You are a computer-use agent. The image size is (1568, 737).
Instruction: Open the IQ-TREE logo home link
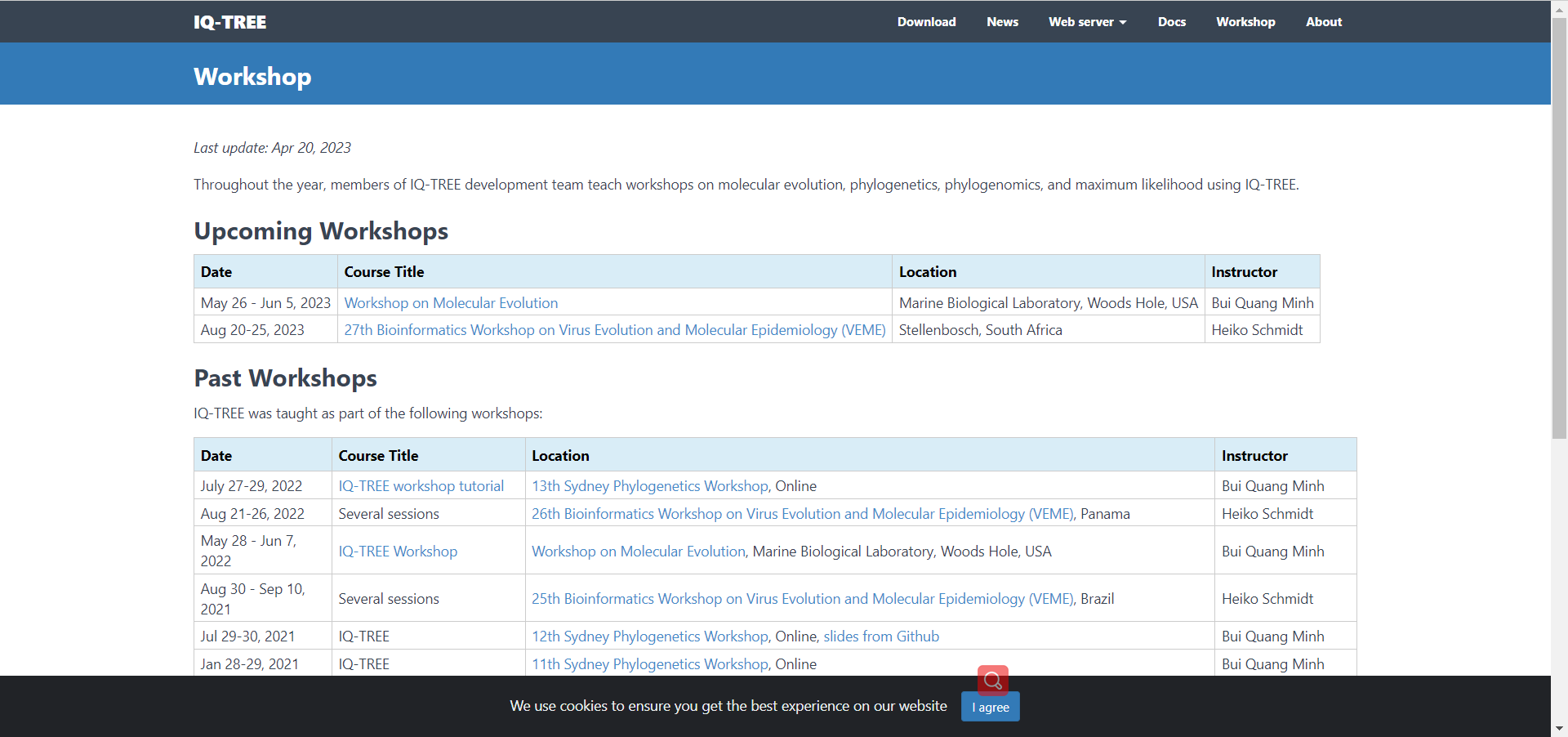tap(229, 22)
